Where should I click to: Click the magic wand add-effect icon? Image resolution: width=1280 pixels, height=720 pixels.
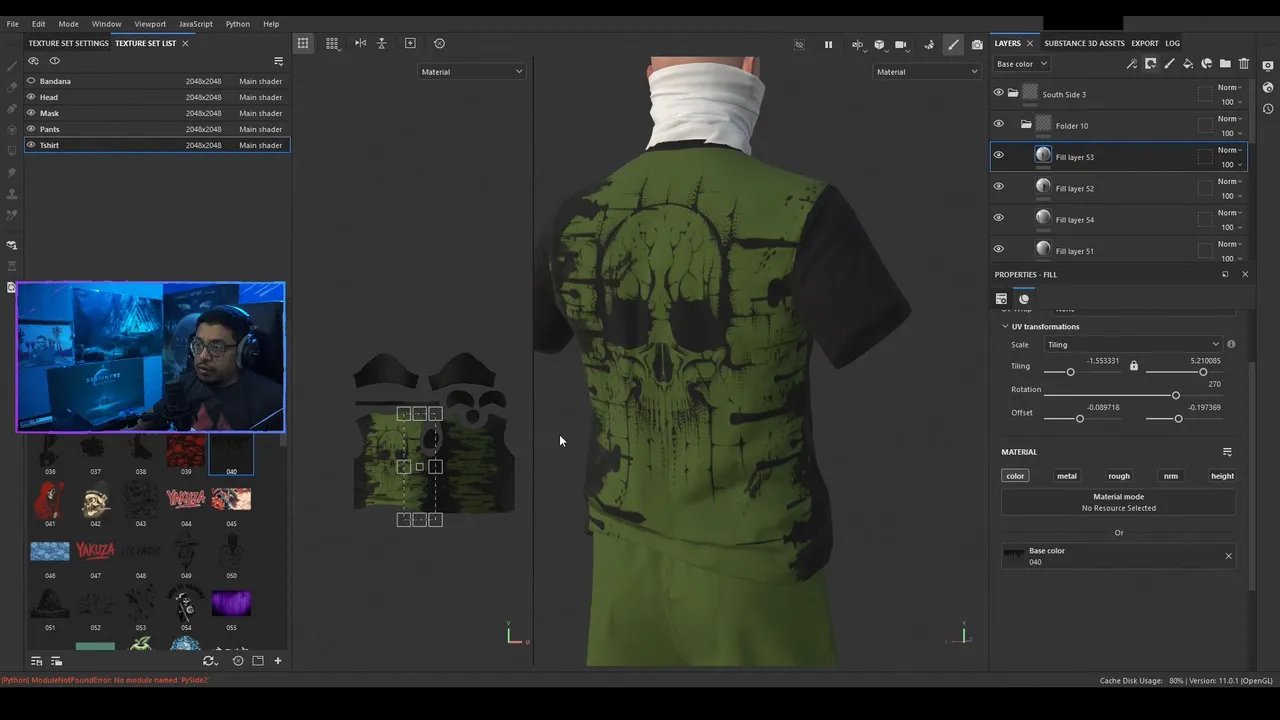click(1131, 64)
